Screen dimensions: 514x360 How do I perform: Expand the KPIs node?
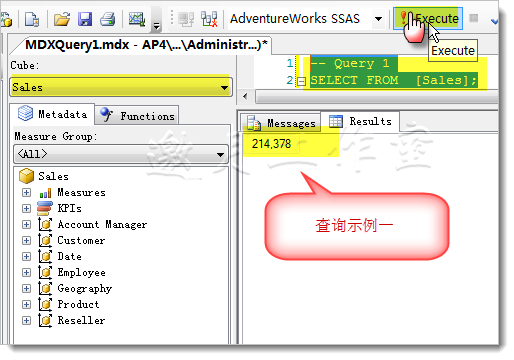[26, 208]
